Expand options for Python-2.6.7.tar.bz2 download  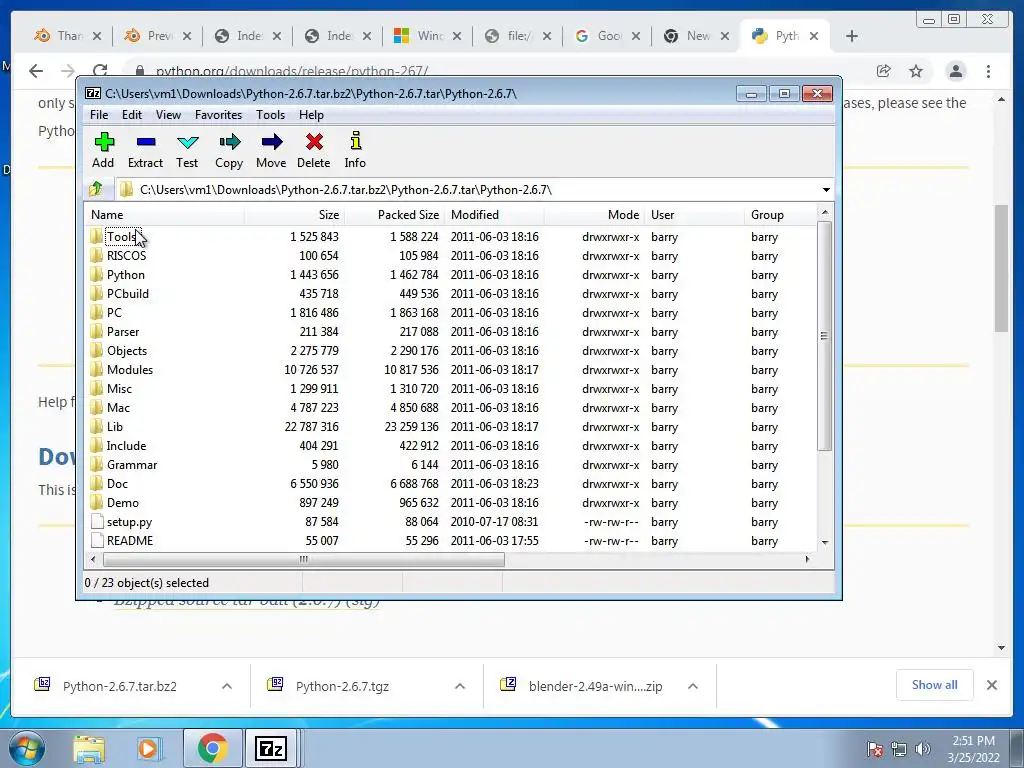click(227, 686)
